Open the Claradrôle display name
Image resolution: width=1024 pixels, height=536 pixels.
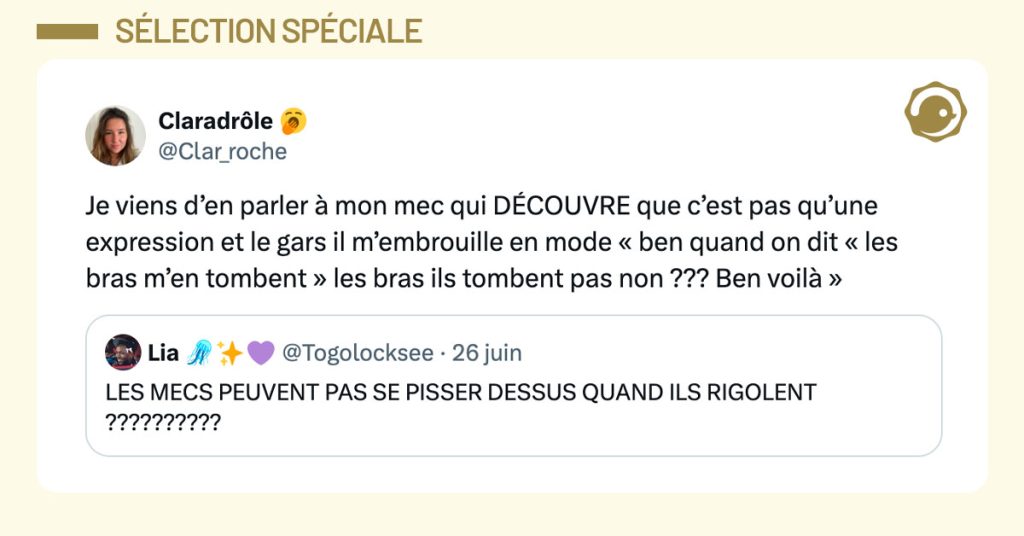pos(215,121)
